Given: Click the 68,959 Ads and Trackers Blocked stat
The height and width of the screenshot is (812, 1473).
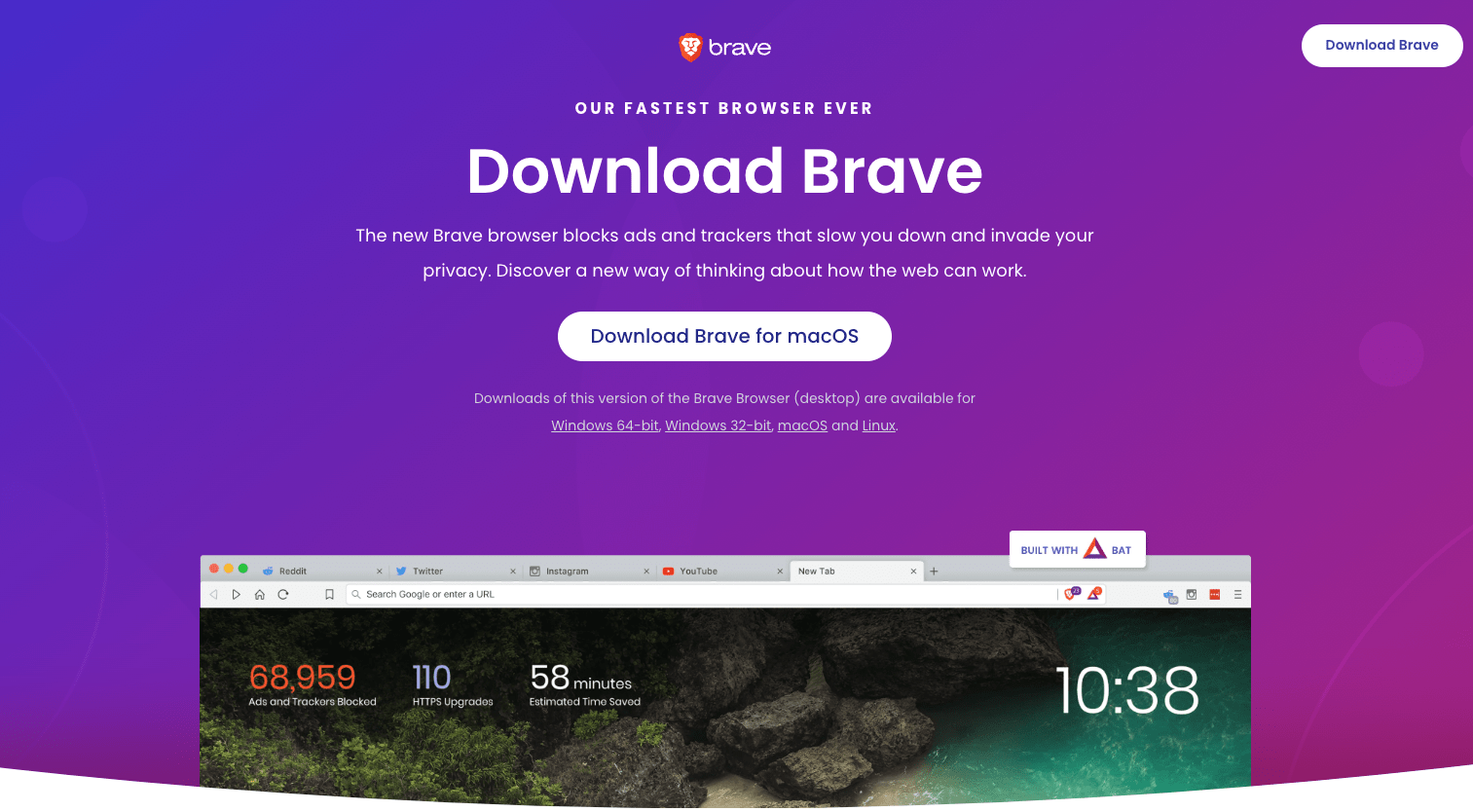Looking at the screenshot, I should click(x=312, y=684).
